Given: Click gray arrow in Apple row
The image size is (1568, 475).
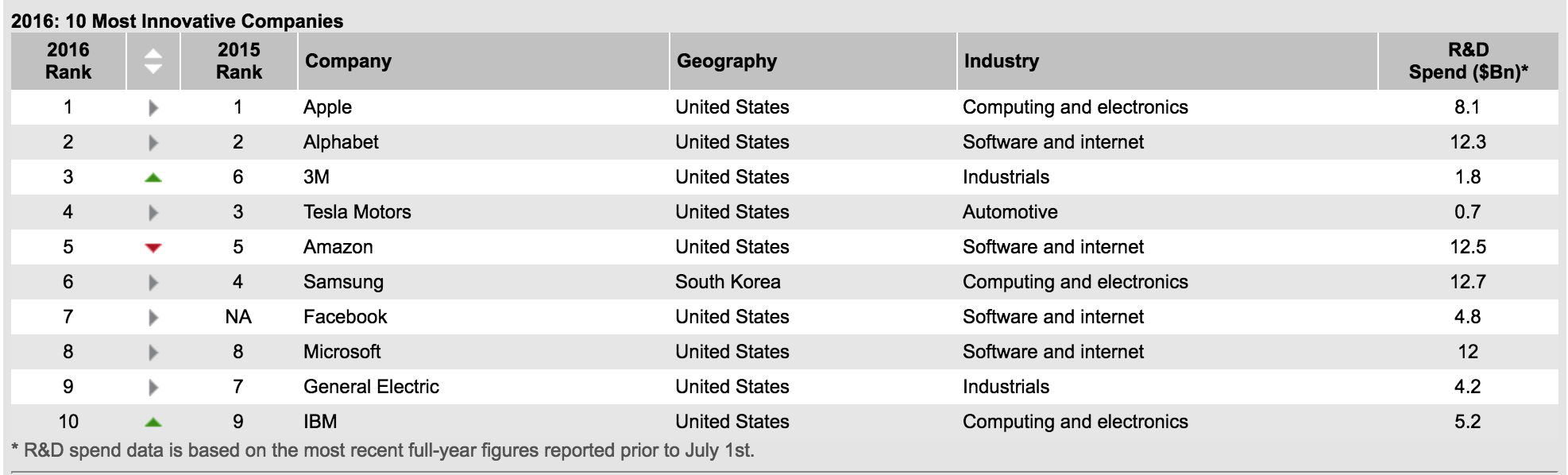Looking at the screenshot, I should point(153,108).
